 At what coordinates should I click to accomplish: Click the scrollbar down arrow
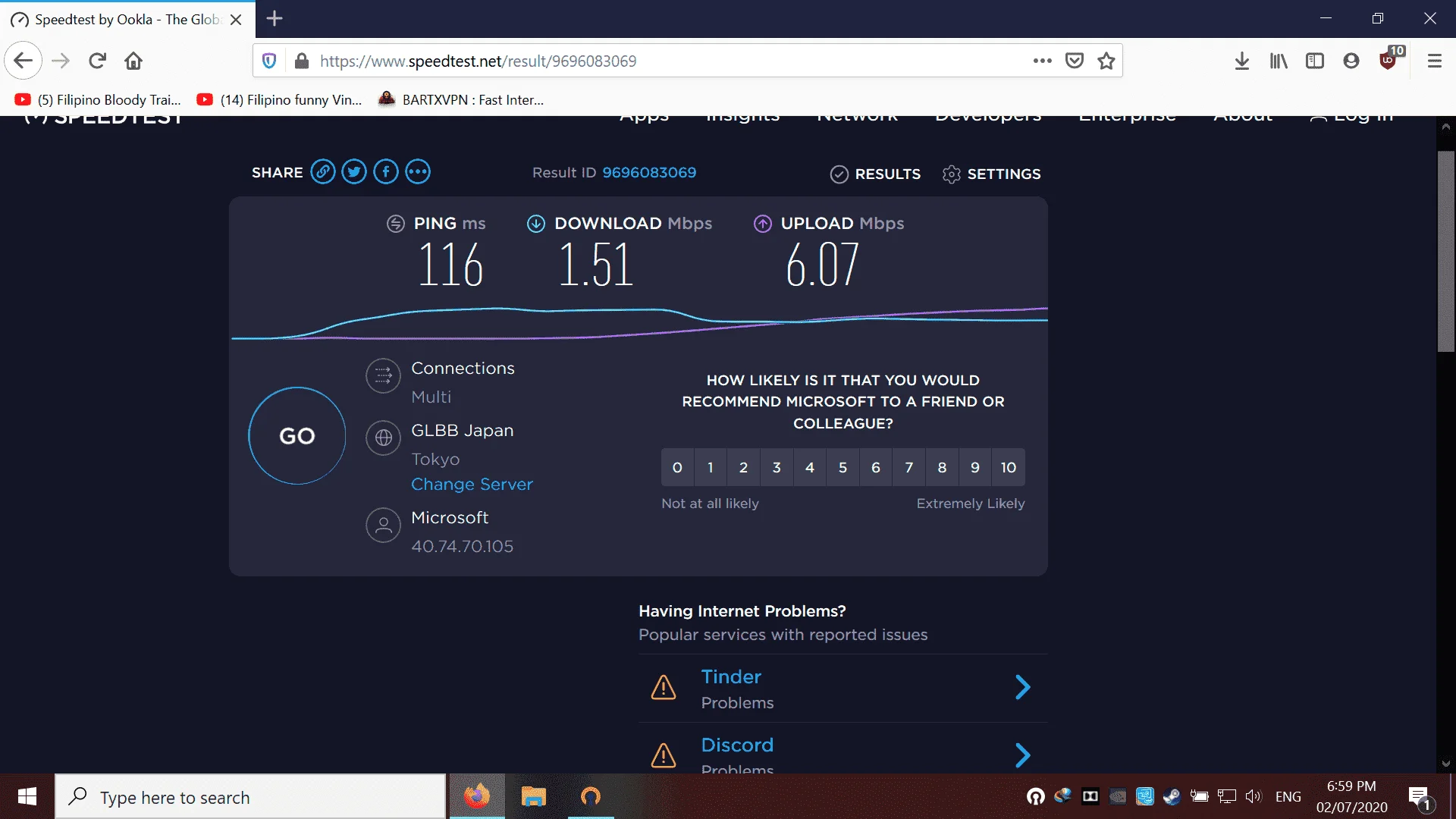(1446, 764)
